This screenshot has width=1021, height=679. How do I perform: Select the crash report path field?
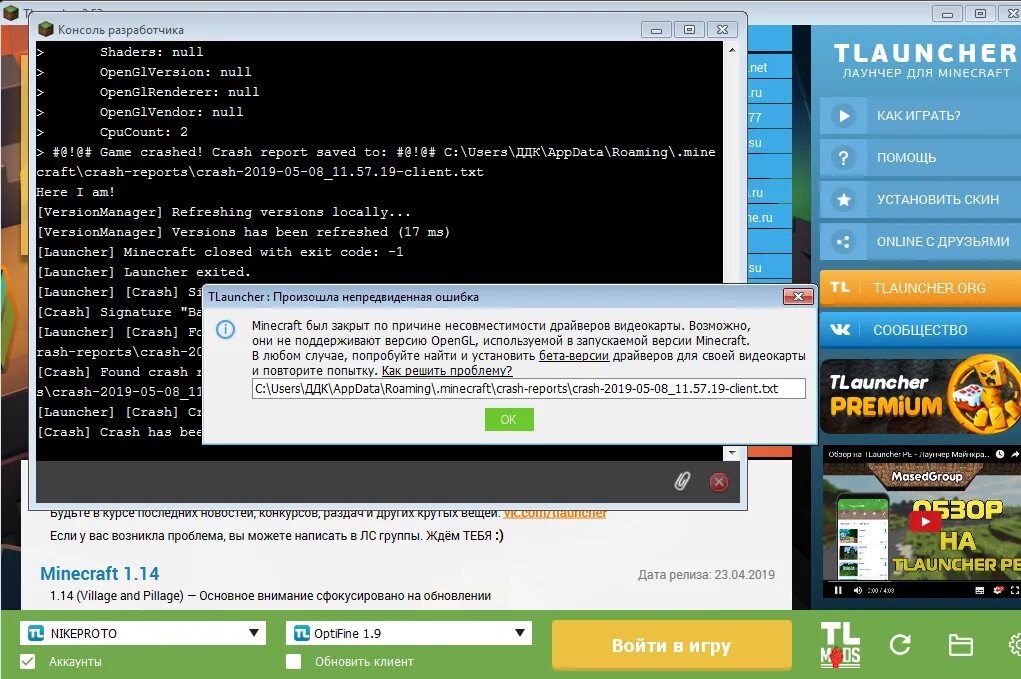(x=528, y=389)
